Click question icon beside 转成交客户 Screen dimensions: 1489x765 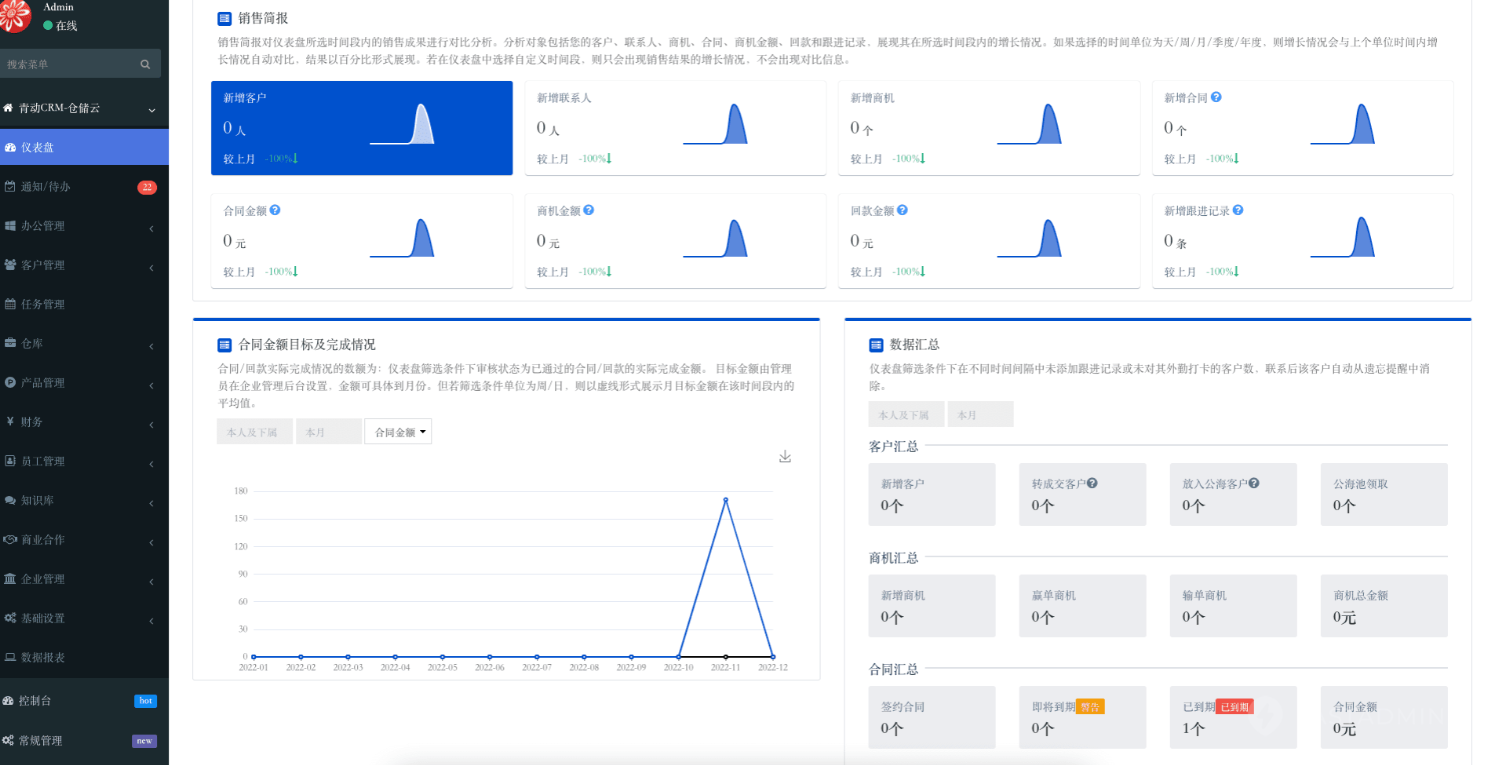click(1092, 483)
